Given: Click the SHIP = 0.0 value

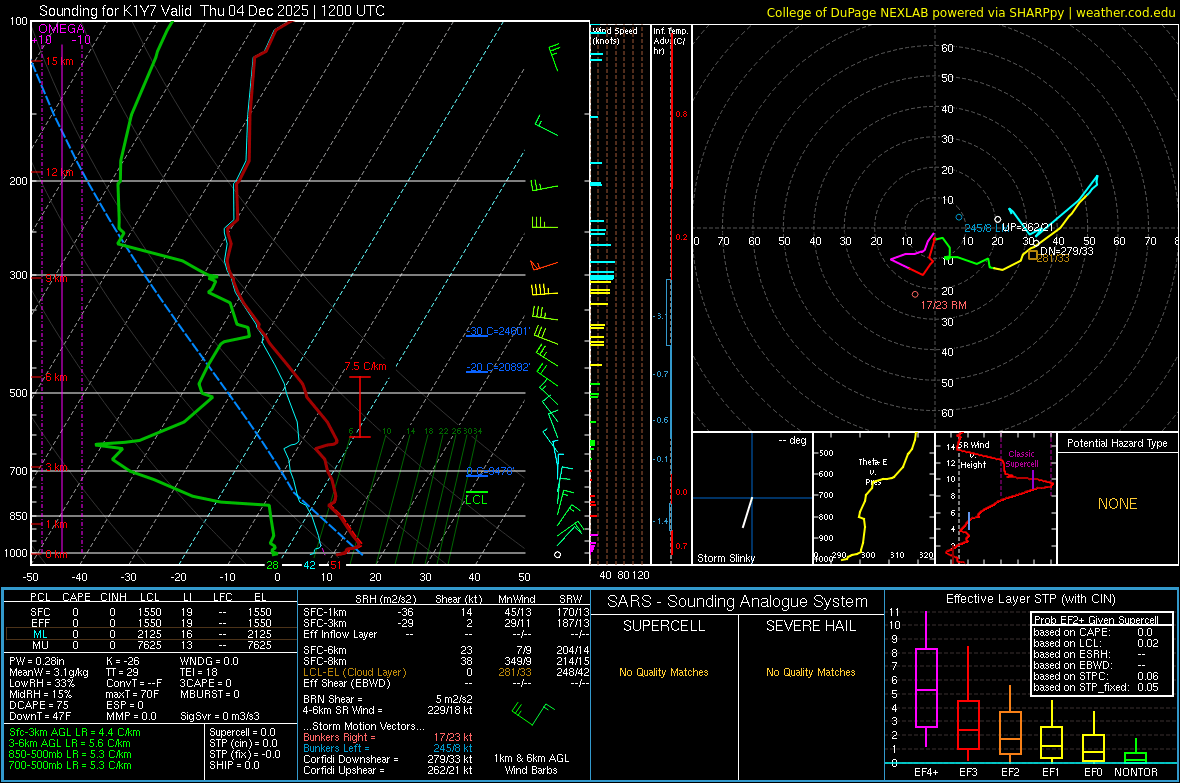Looking at the screenshot, I should pyautogui.click(x=234, y=766).
